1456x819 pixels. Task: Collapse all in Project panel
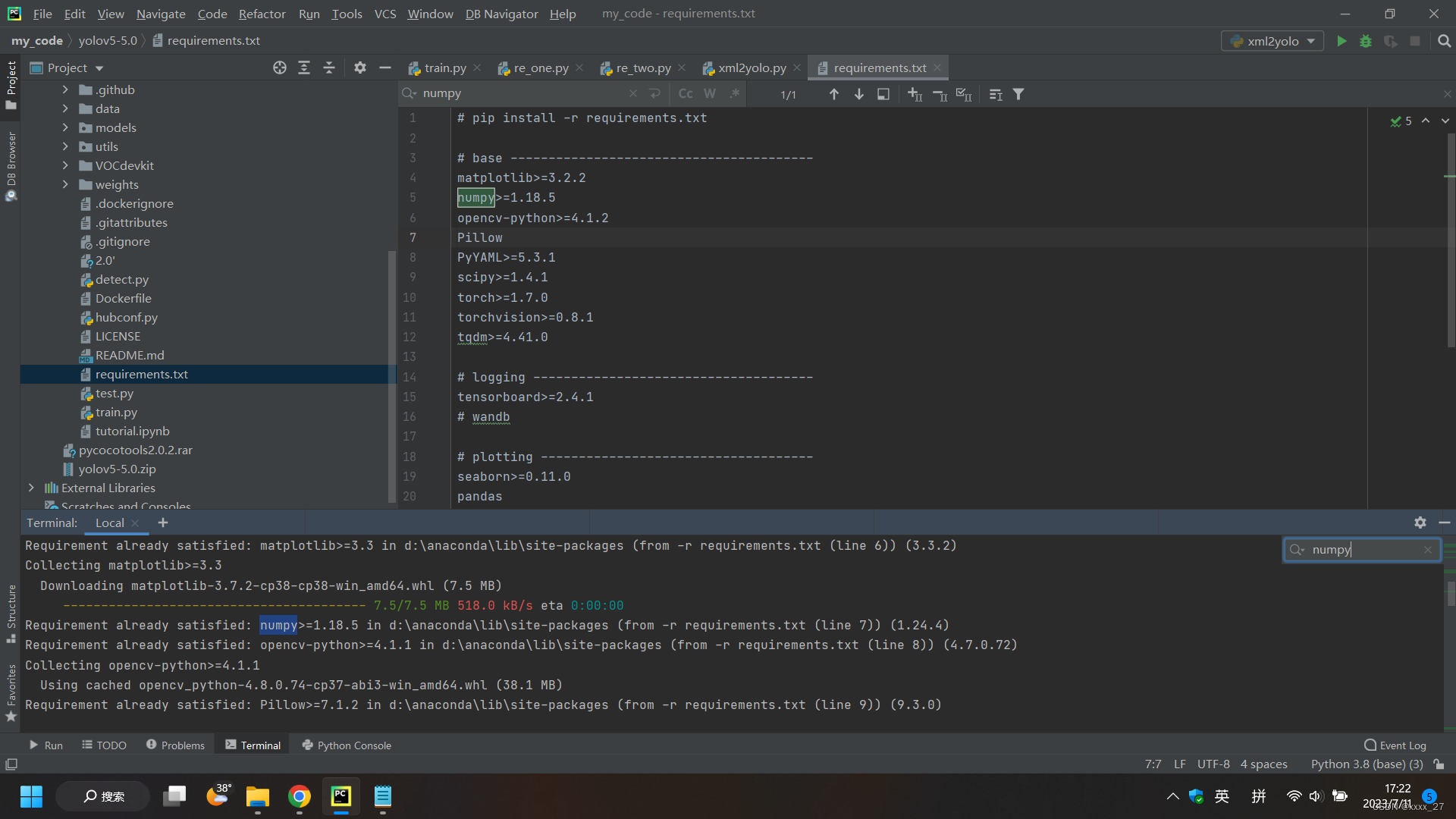point(329,67)
